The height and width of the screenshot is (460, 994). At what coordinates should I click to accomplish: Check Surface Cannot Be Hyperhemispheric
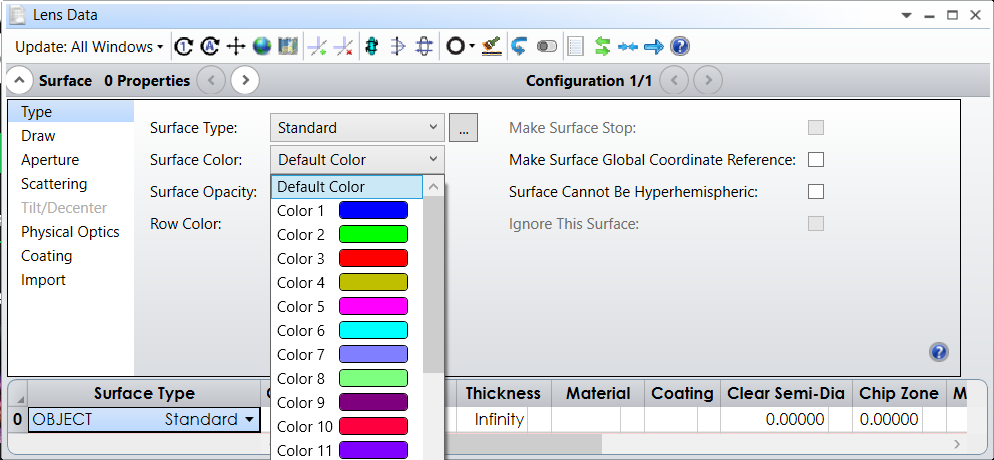[x=816, y=192]
